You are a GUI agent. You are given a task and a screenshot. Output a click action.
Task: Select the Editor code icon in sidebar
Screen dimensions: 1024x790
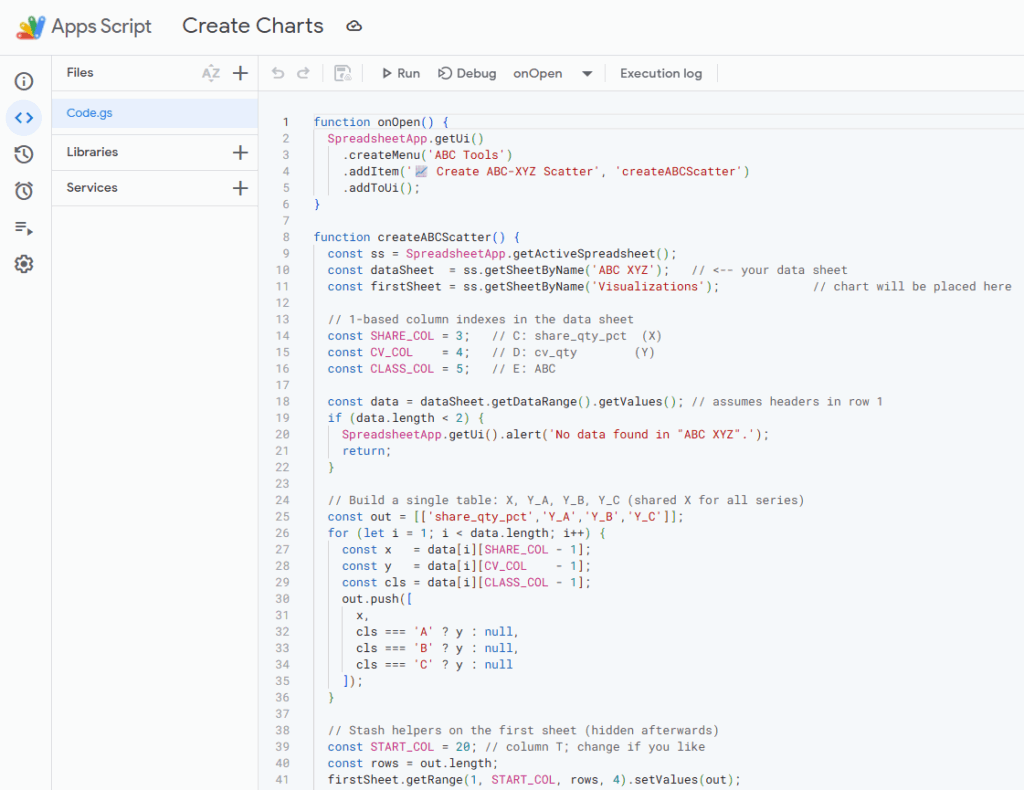(24, 118)
